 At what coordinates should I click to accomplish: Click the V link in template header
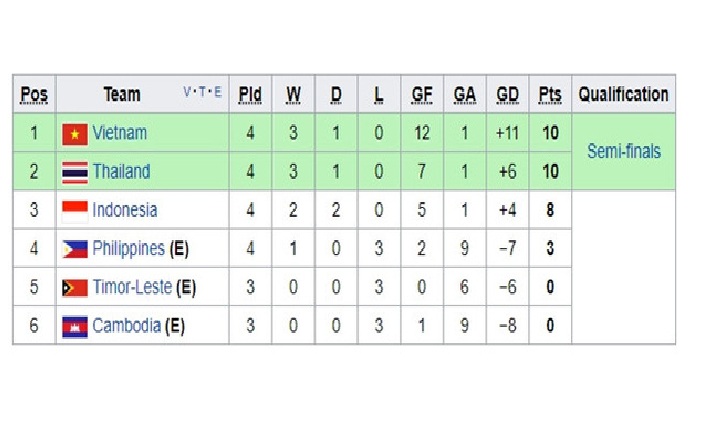pyautogui.click(x=187, y=92)
